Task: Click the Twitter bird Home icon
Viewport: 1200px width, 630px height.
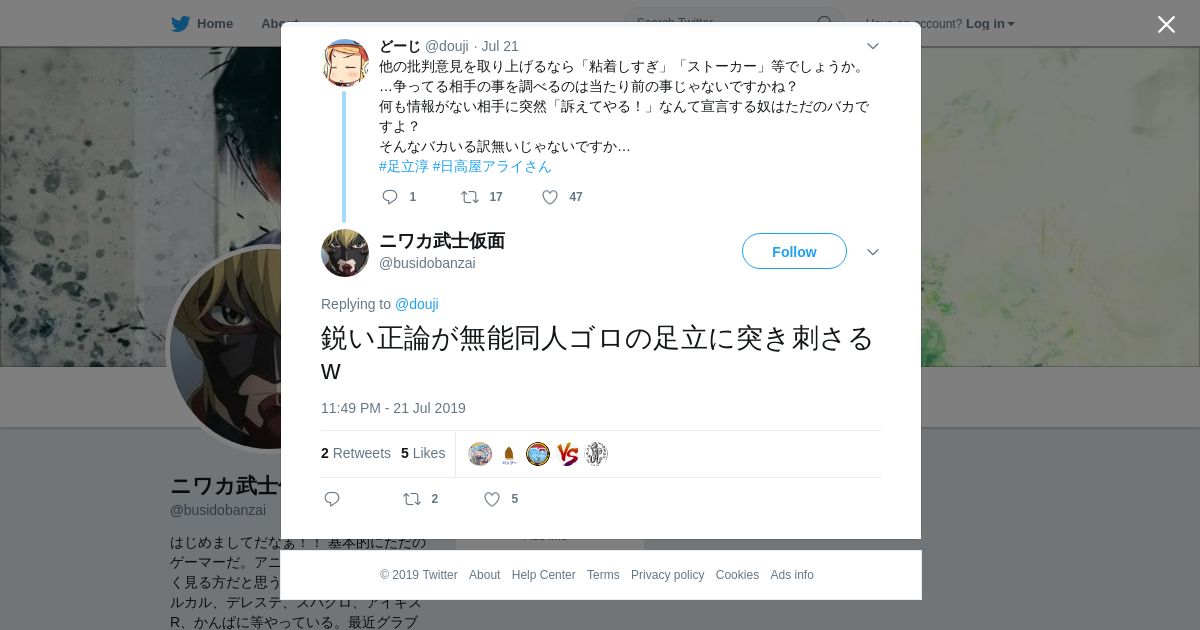Action: pyautogui.click(x=180, y=23)
